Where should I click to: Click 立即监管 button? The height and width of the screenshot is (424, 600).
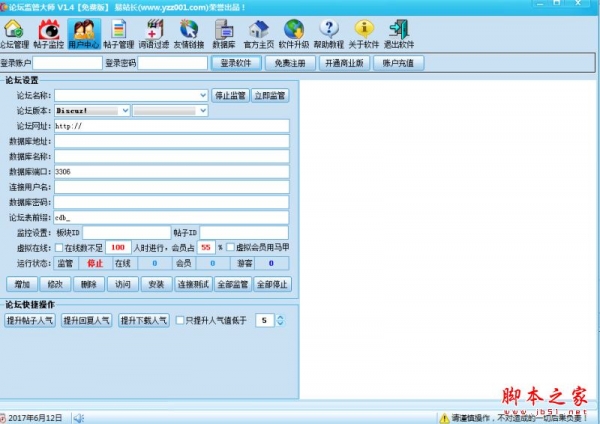tap(270, 95)
